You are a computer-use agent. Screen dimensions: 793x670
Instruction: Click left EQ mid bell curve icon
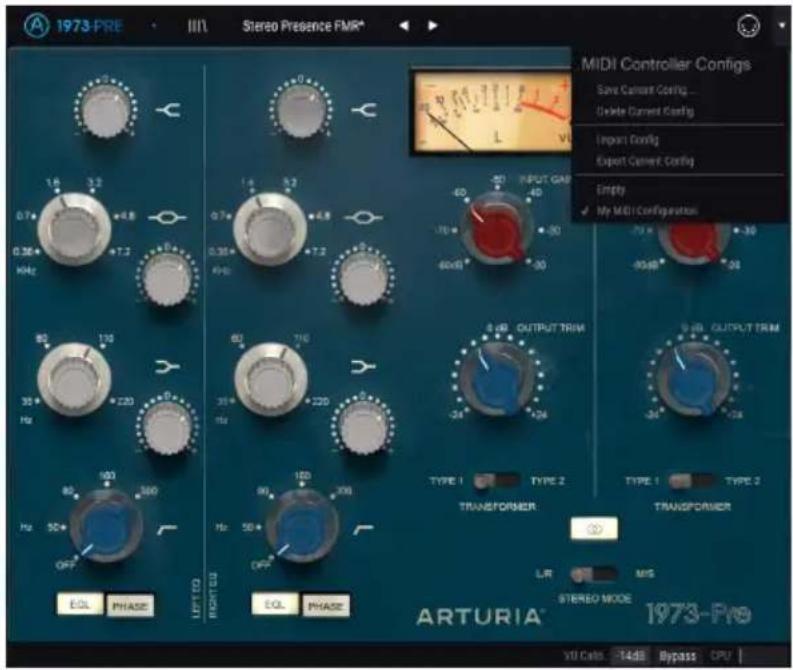pyautogui.click(x=168, y=217)
